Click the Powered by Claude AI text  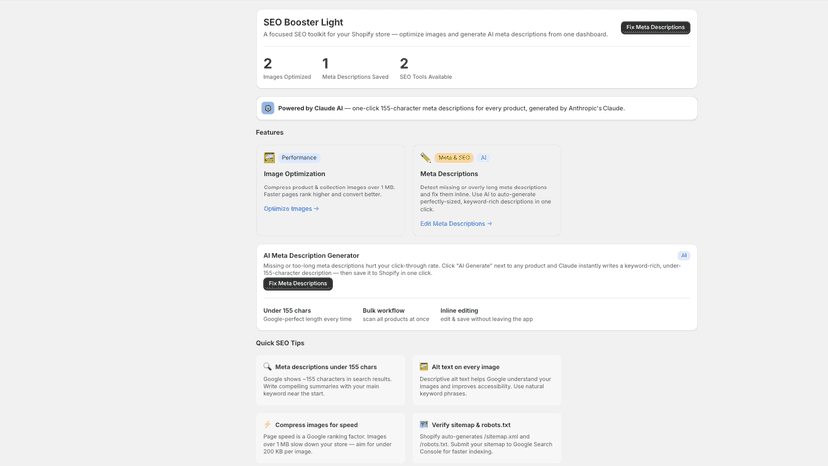tap(310, 108)
